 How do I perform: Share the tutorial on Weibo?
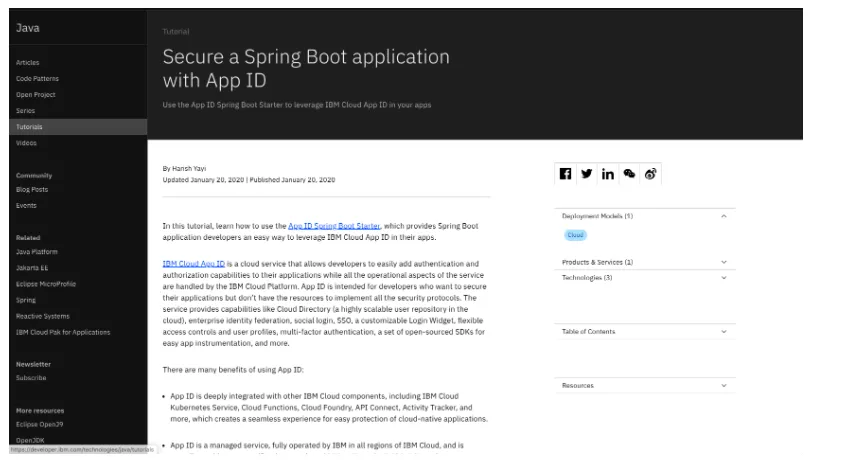pos(650,174)
